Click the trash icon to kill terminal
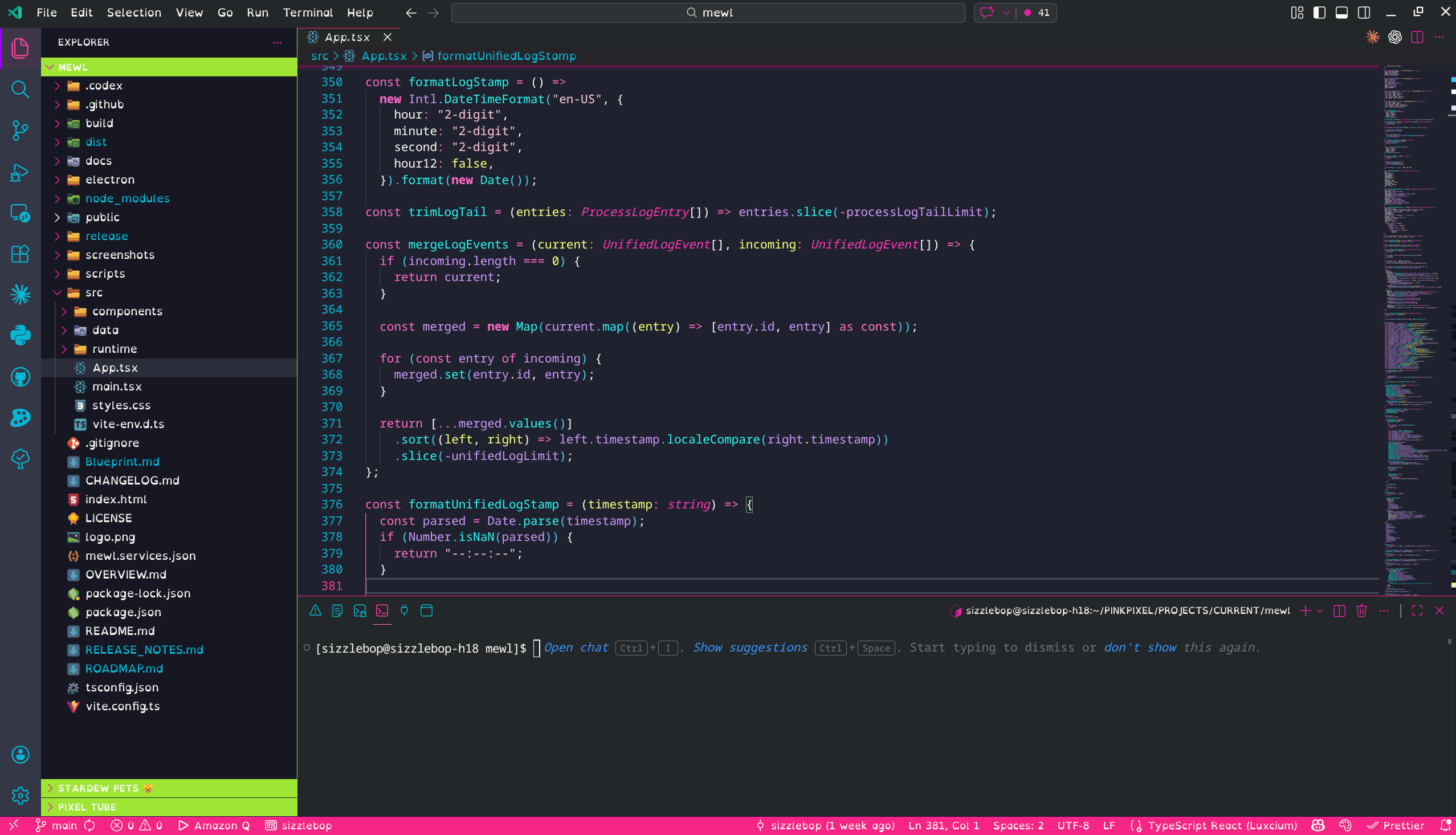 tap(1361, 611)
